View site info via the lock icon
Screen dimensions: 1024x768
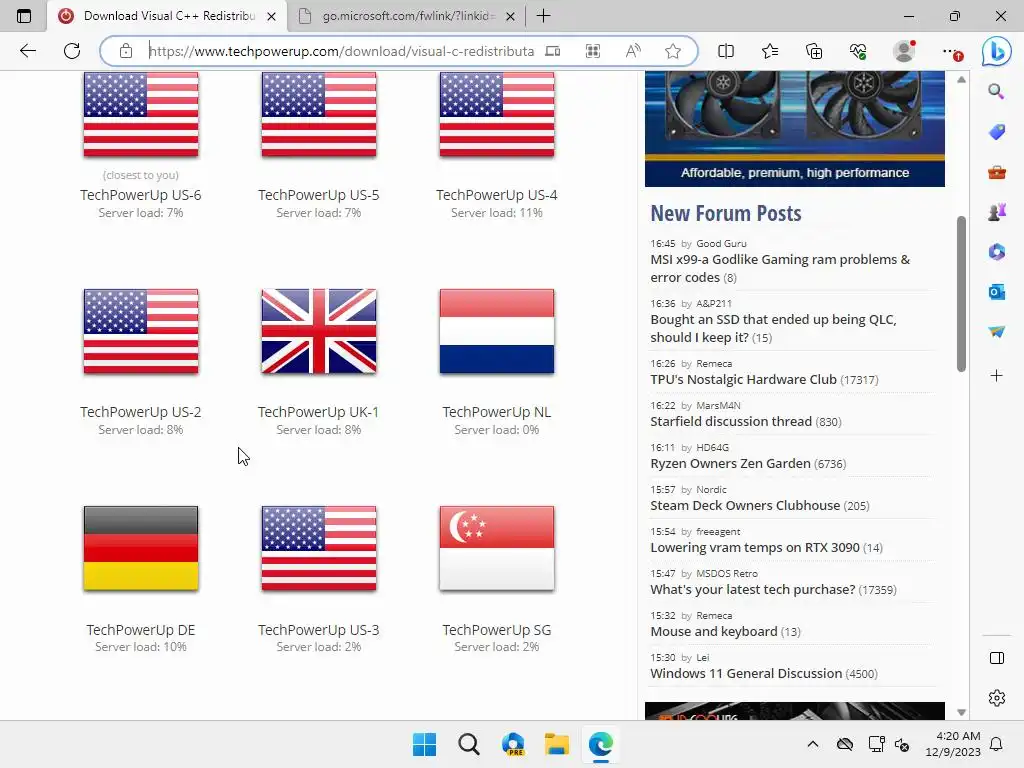tap(126, 51)
